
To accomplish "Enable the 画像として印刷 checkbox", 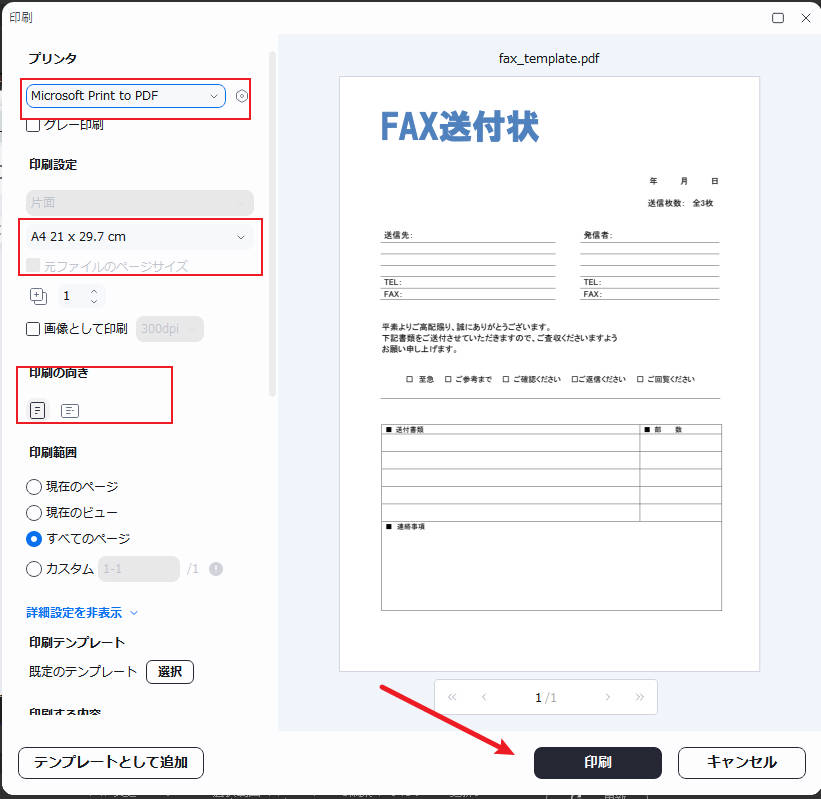I will click(34, 328).
